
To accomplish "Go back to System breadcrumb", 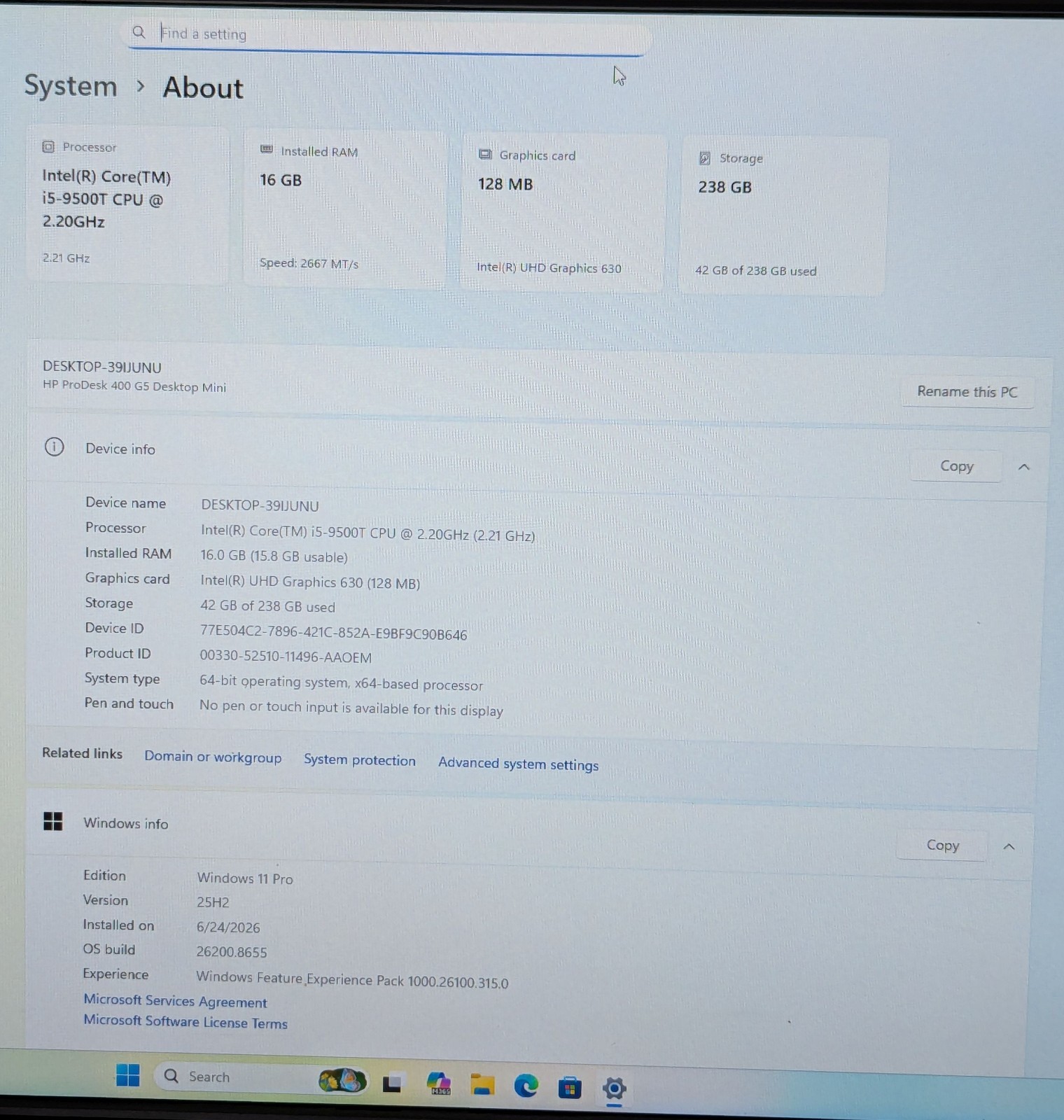I will pyautogui.click(x=71, y=86).
